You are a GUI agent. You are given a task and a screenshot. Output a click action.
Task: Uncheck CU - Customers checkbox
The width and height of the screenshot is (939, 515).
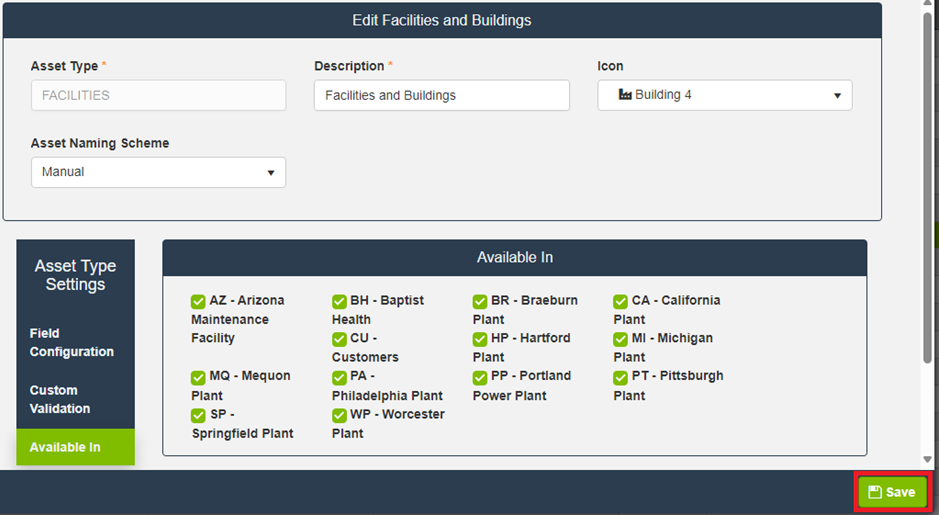pyautogui.click(x=339, y=339)
